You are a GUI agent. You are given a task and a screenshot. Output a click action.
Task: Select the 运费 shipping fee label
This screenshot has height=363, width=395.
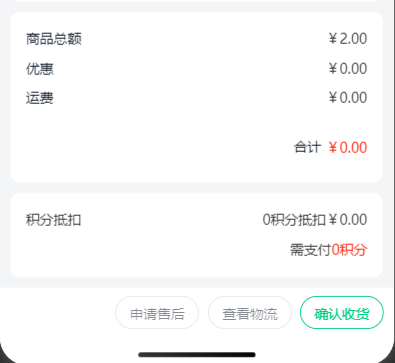(40, 98)
